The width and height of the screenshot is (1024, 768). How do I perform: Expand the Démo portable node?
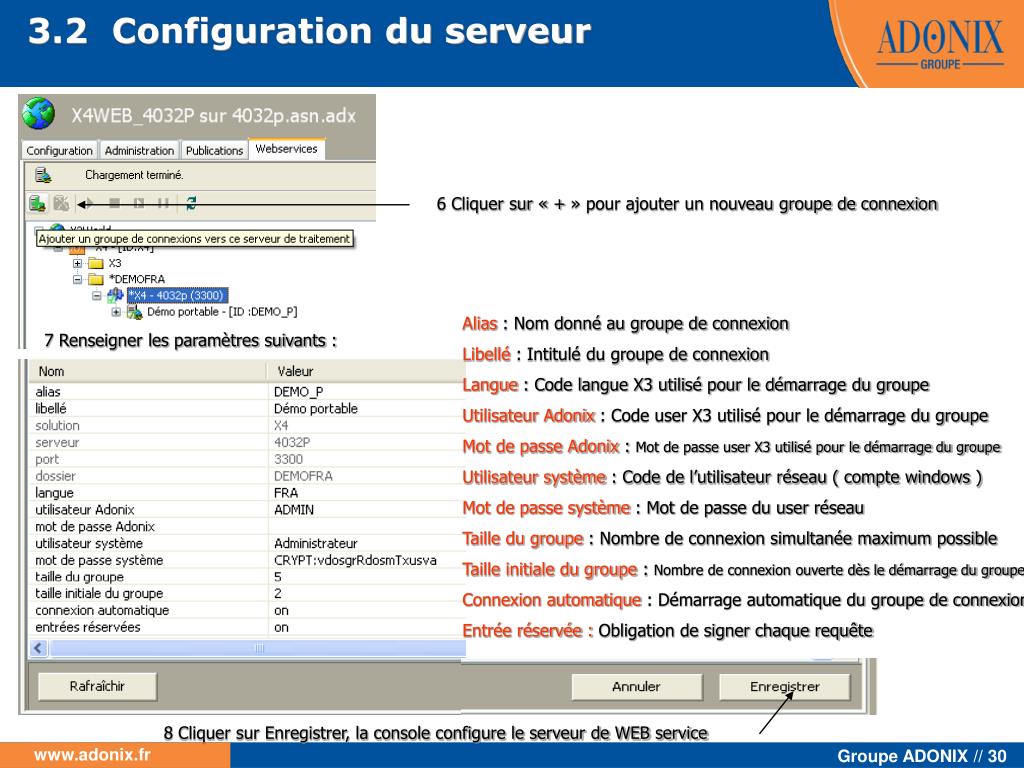(x=116, y=312)
